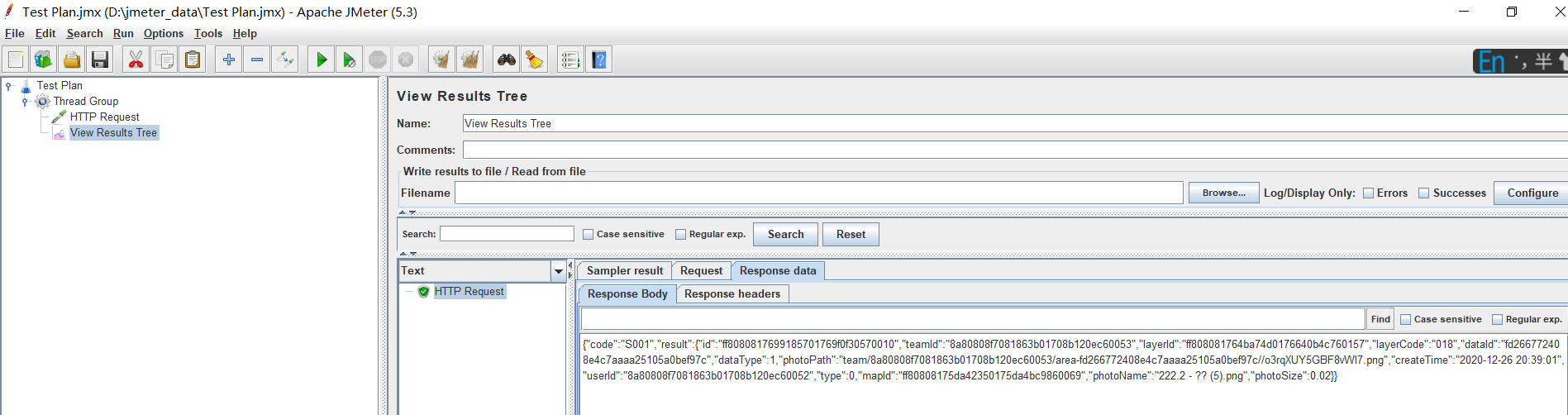Expand all tree nodes plus icon
The height and width of the screenshot is (415, 1568).
click(229, 60)
